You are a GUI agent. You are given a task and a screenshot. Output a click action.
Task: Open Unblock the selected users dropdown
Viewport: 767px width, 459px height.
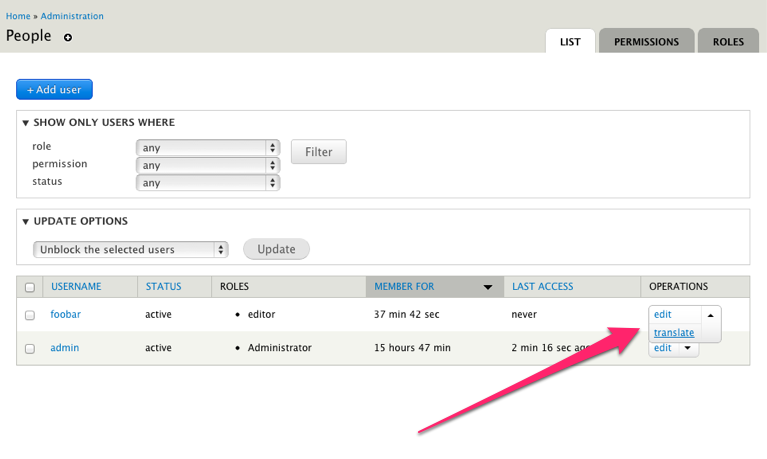coord(131,250)
